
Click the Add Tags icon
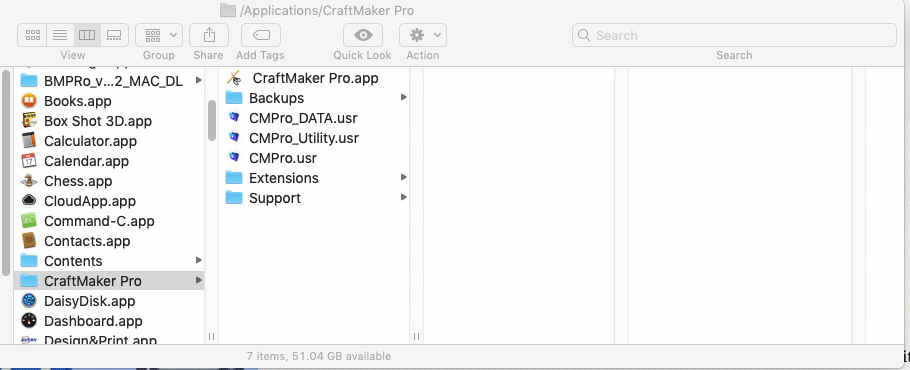point(261,35)
